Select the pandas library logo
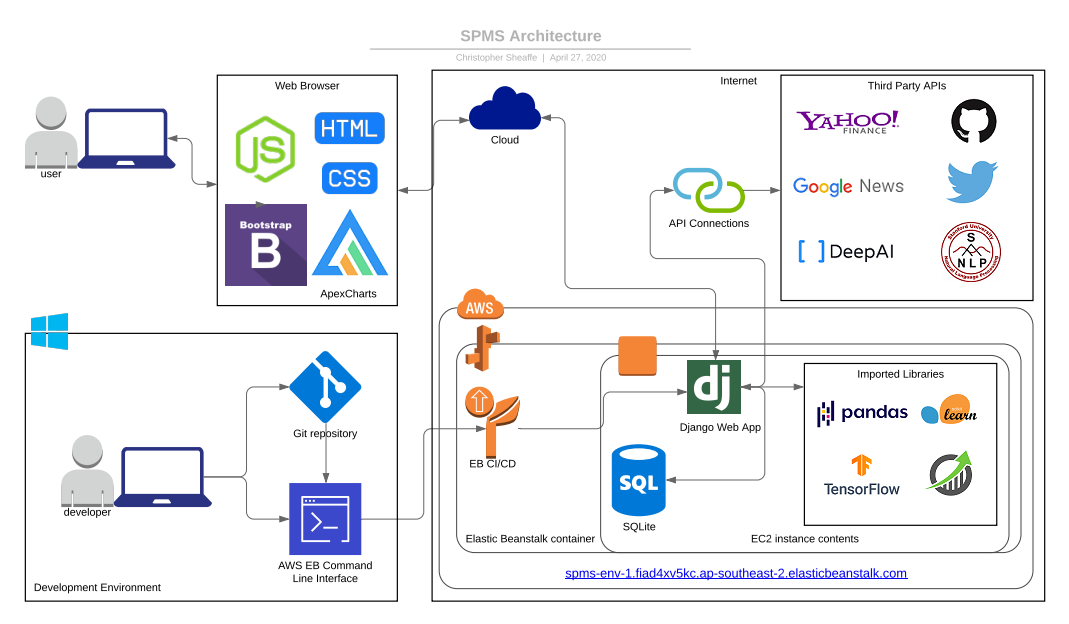Screen dimensions: 1069x624 click(862, 412)
